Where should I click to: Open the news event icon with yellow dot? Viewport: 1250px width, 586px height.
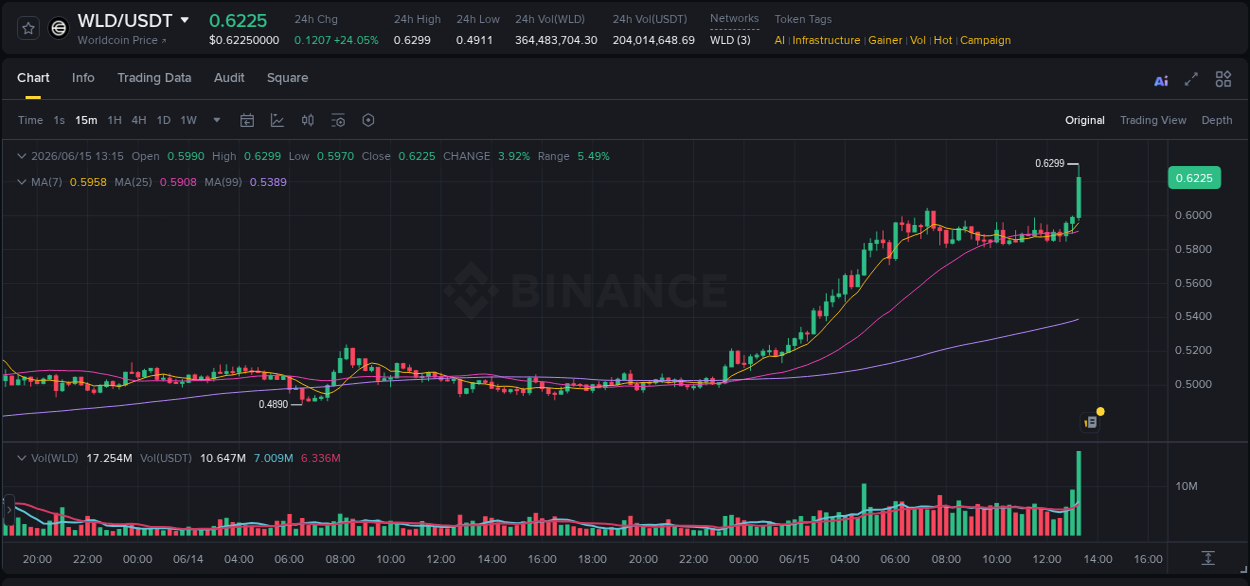[1092, 422]
